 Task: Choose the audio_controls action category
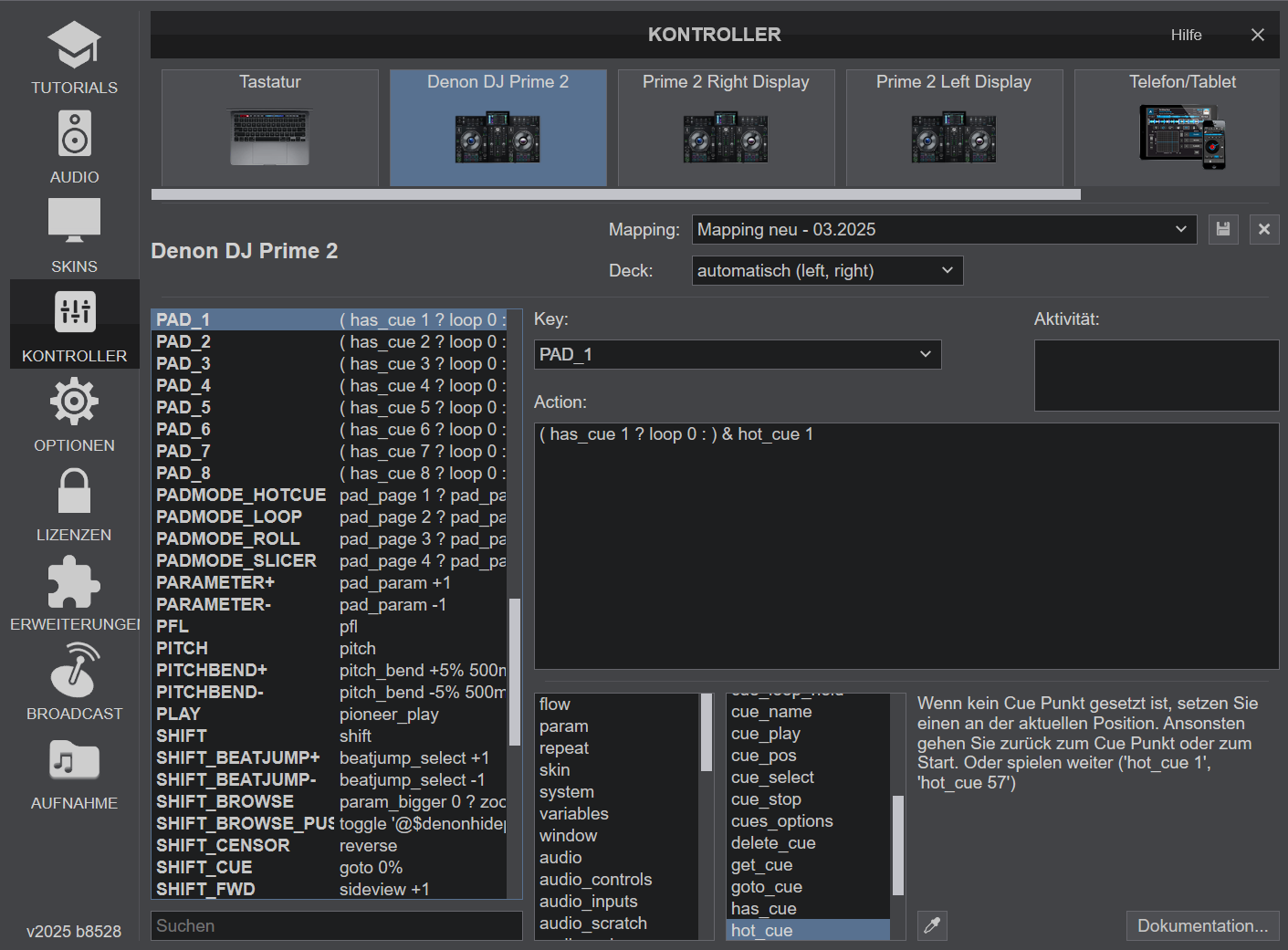tap(617, 880)
